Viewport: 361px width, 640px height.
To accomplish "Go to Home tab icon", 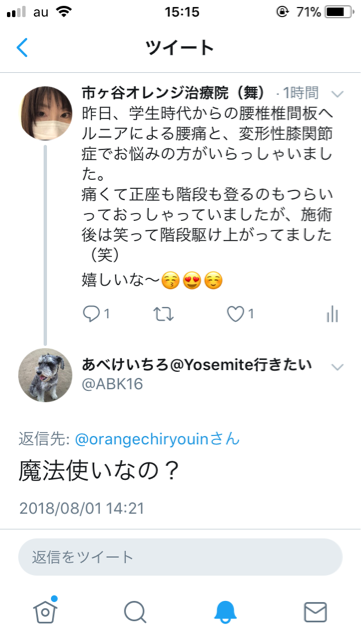I will coord(45,611).
